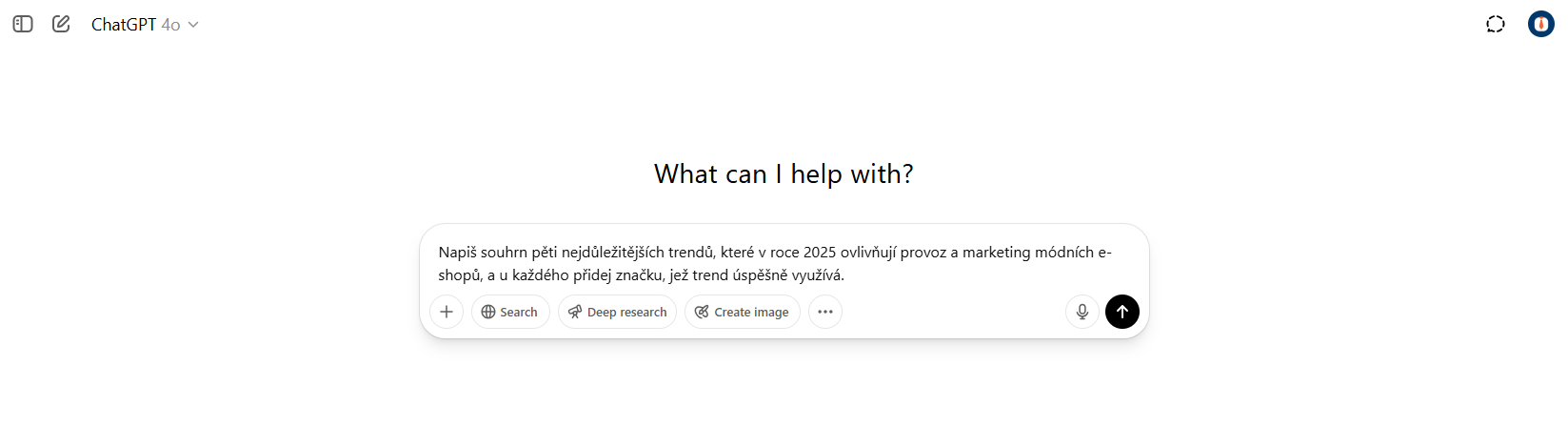
Task: Toggle the Search tool on
Action: (x=510, y=312)
